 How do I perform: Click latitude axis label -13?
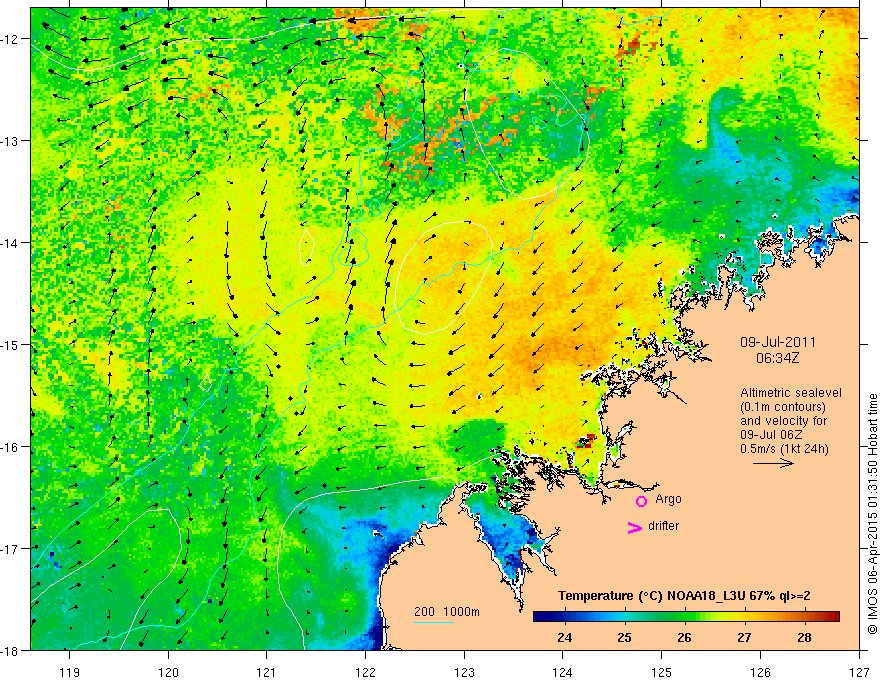pos(11,141)
